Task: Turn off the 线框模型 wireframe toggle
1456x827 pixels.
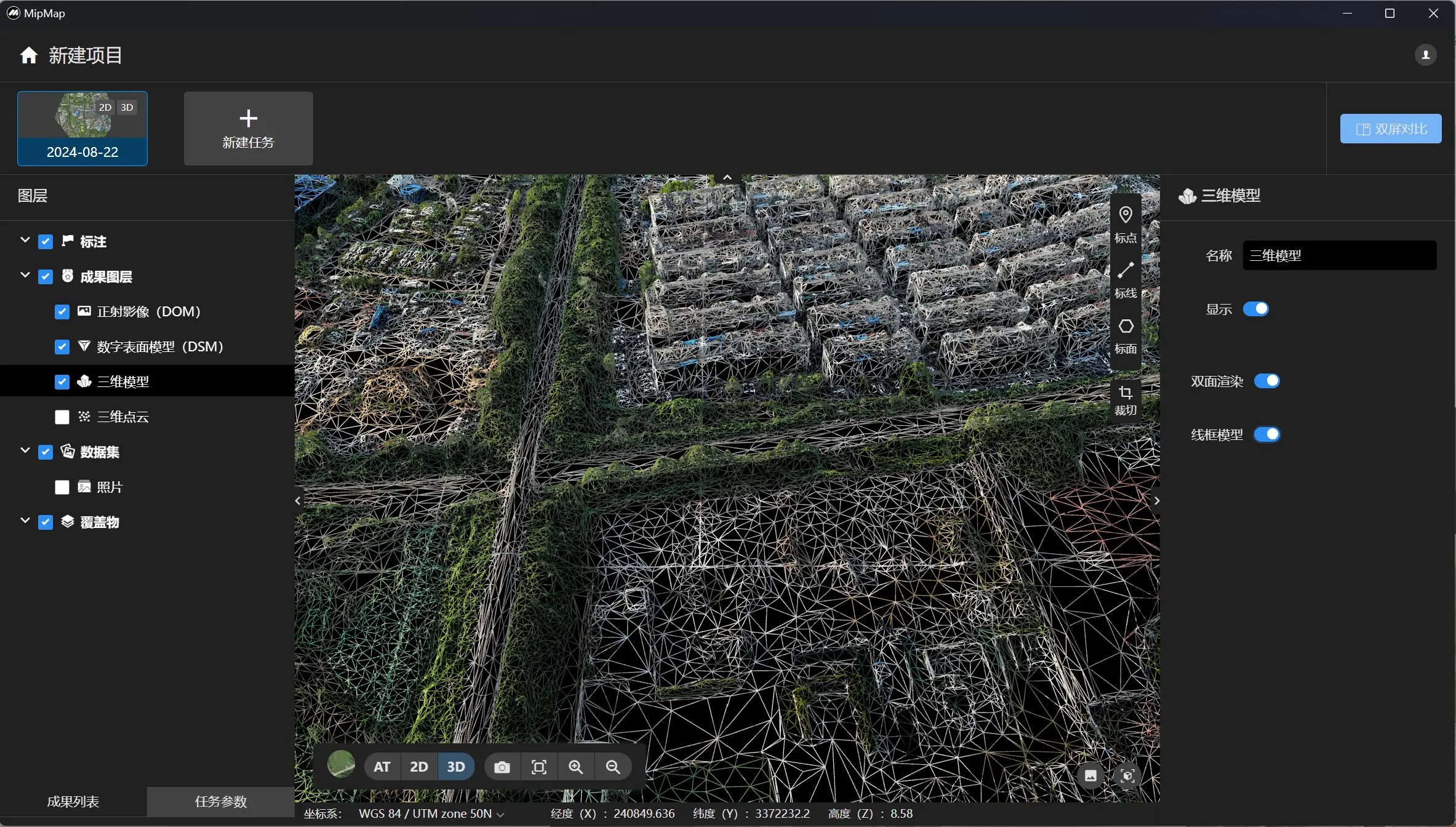Action: (1266, 434)
